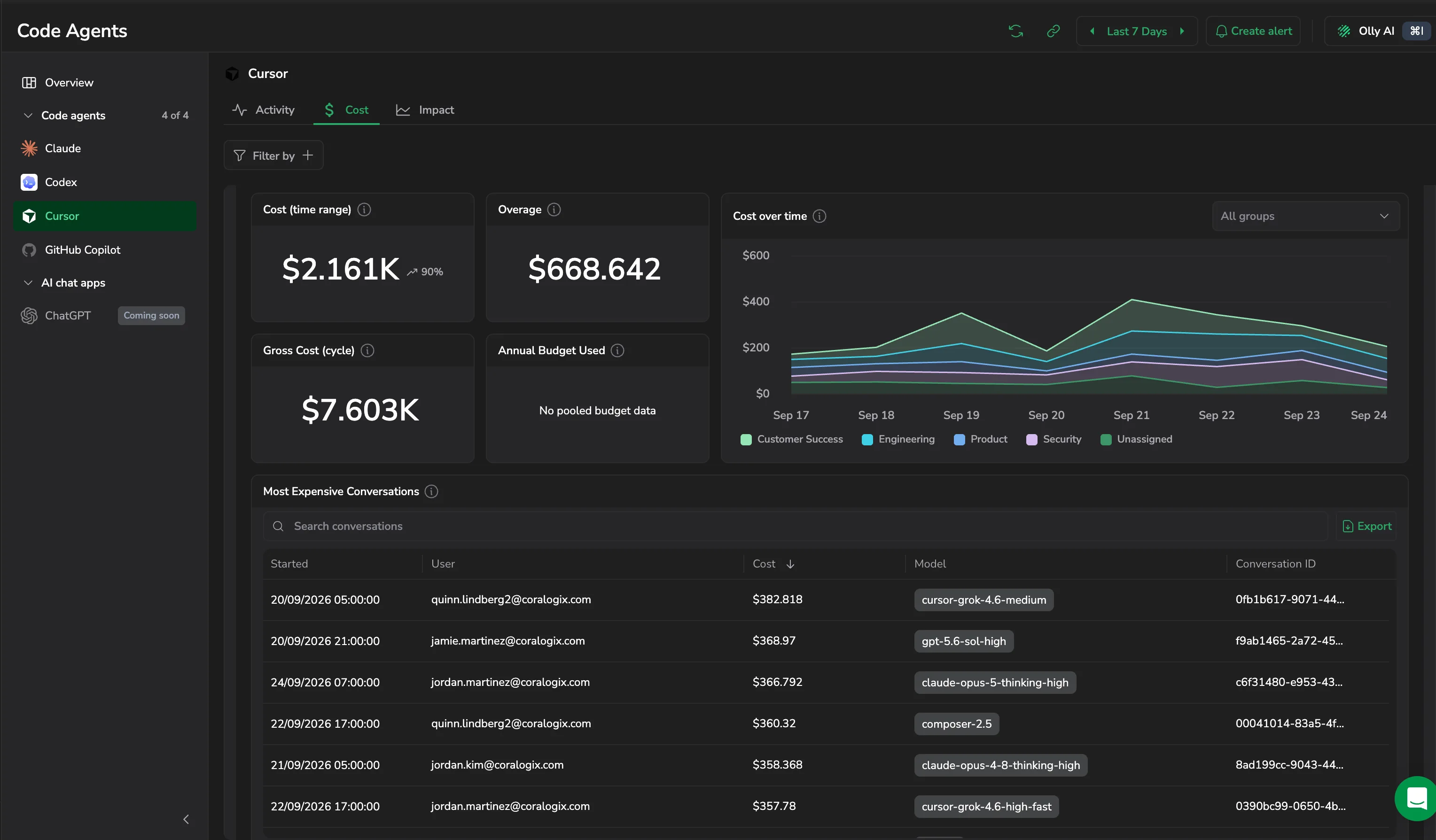Toggle Unassigned legend series
Viewport: 1436px width, 840px height.
coord(1136,439)
